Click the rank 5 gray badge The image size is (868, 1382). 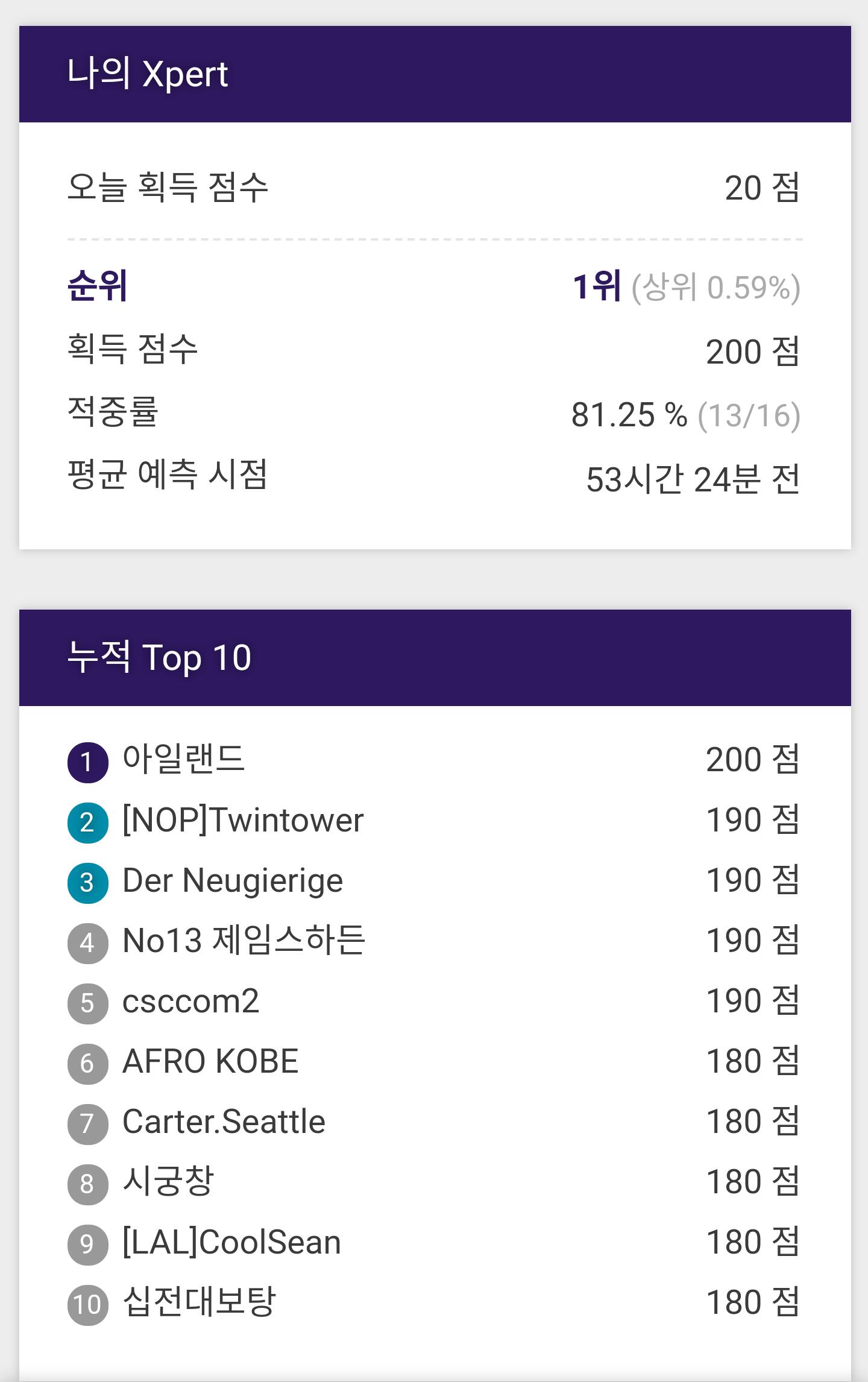click(87, 1003)
